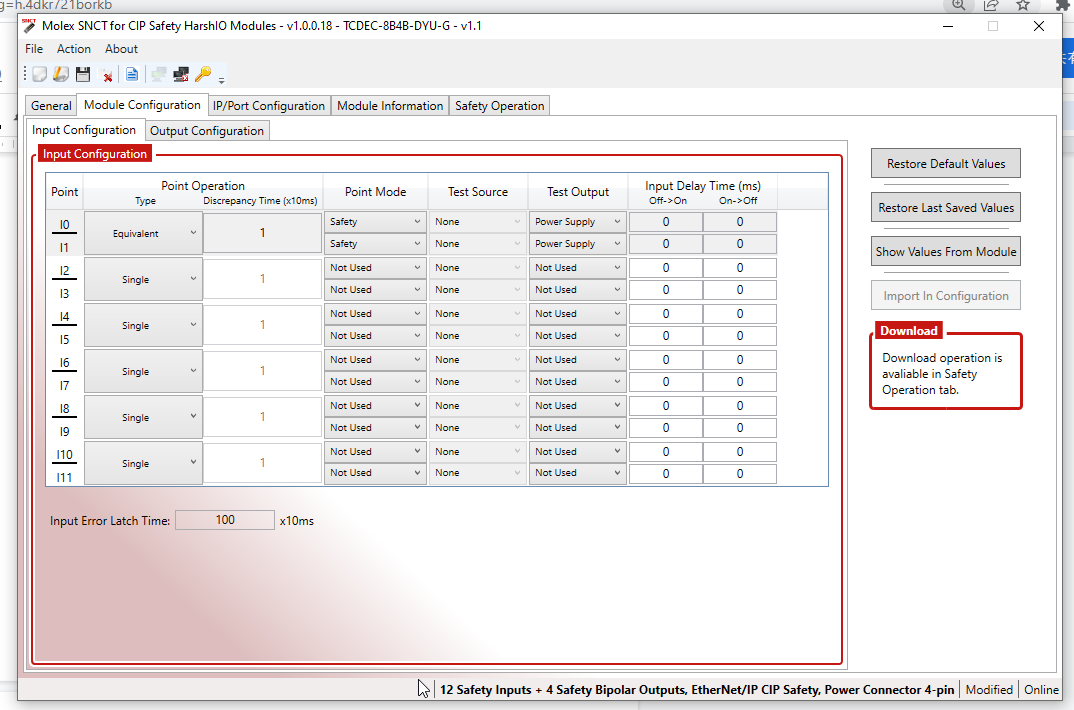Open the Single type dropdown for I8/I9
This screenshot has height=710, width=1074.
(x=143, y=417)
